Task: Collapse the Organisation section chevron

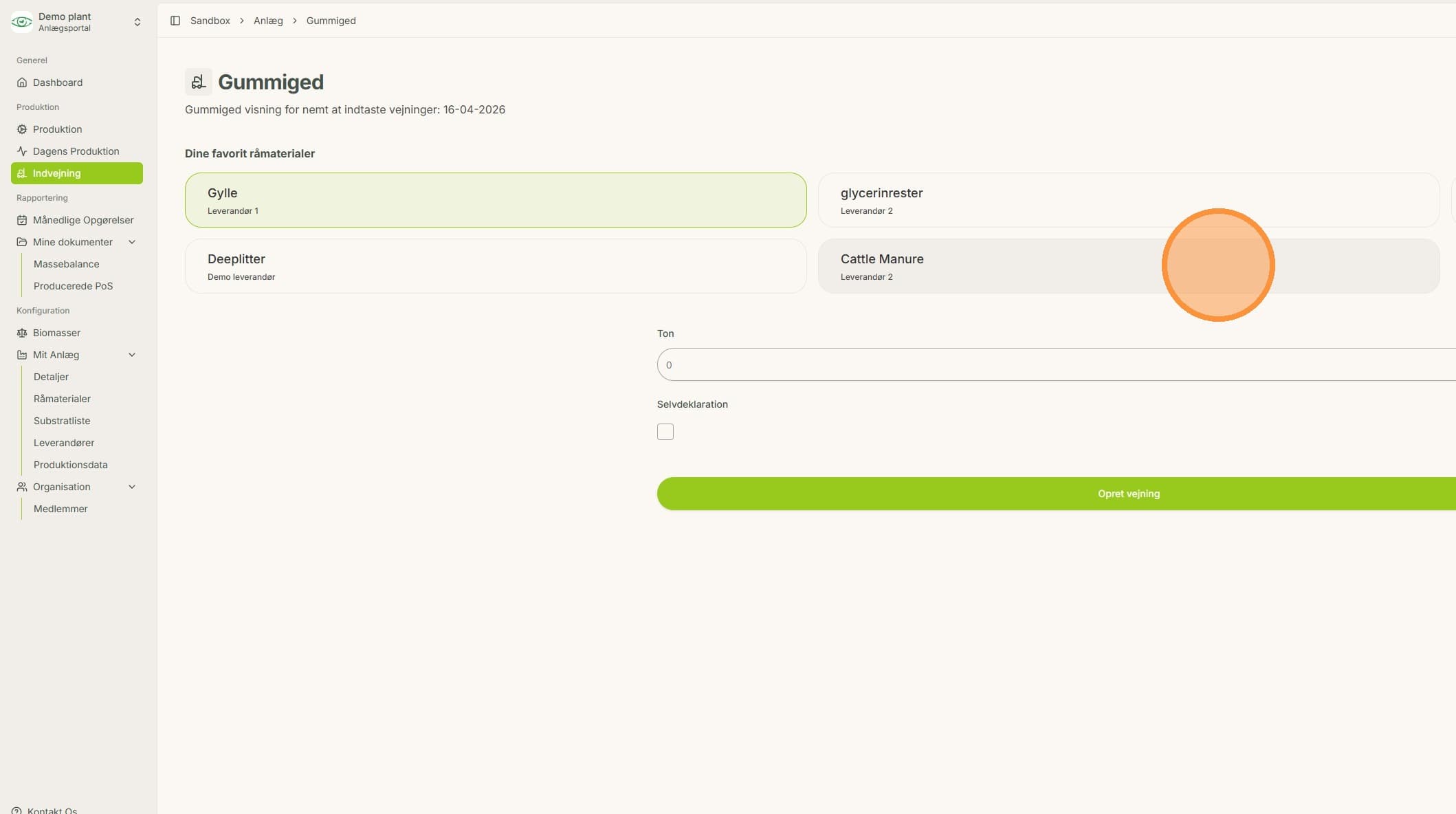Action: click(x=132, y=487)
